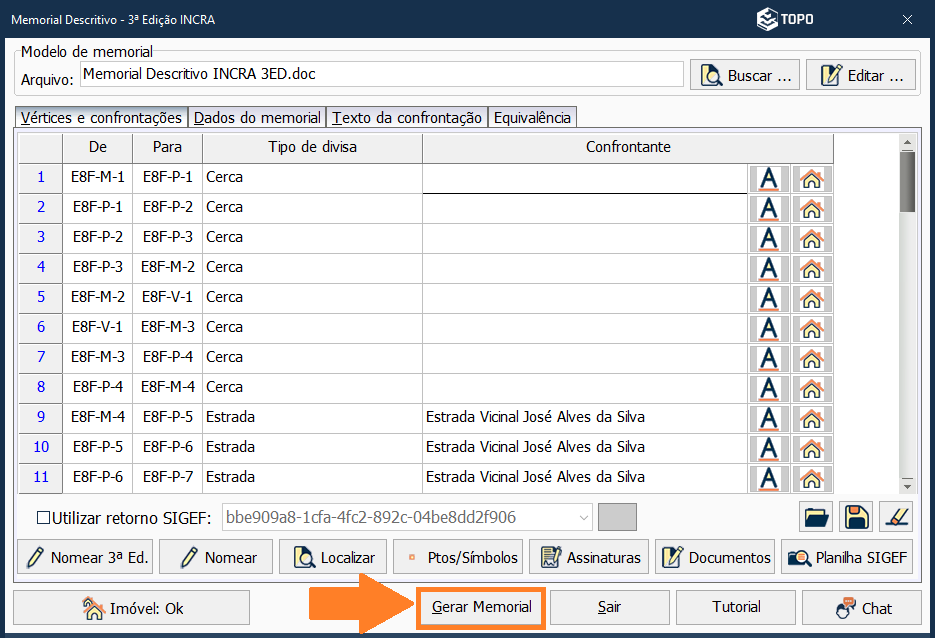
Task: Click the Gerar Memorial button
Action: [481, 608]
